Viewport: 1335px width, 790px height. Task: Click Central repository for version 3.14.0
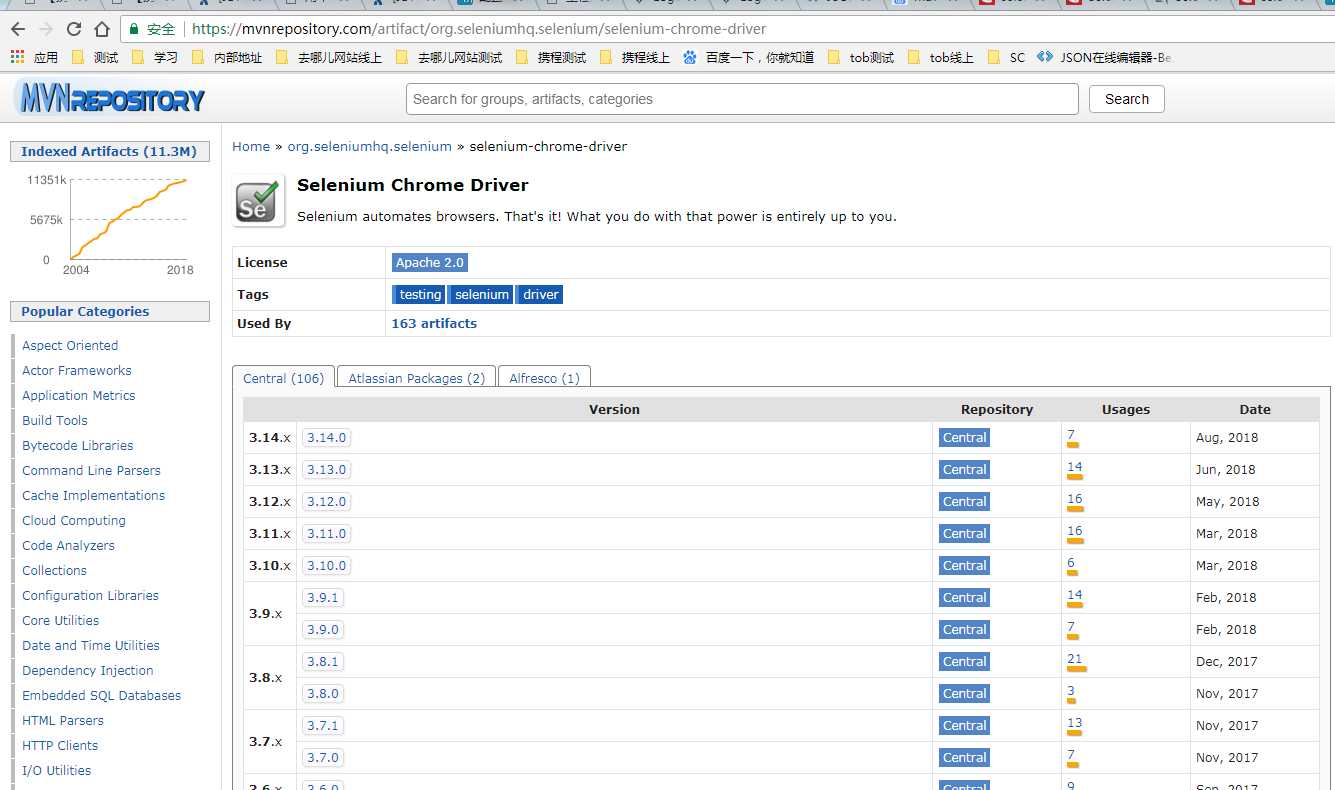click(x=964, y=437)
